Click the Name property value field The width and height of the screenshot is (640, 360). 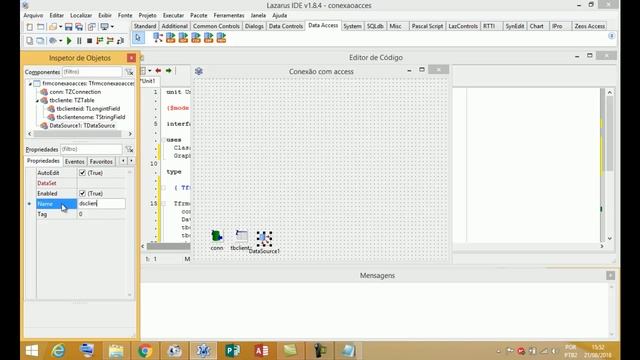[x=101, y=203]
